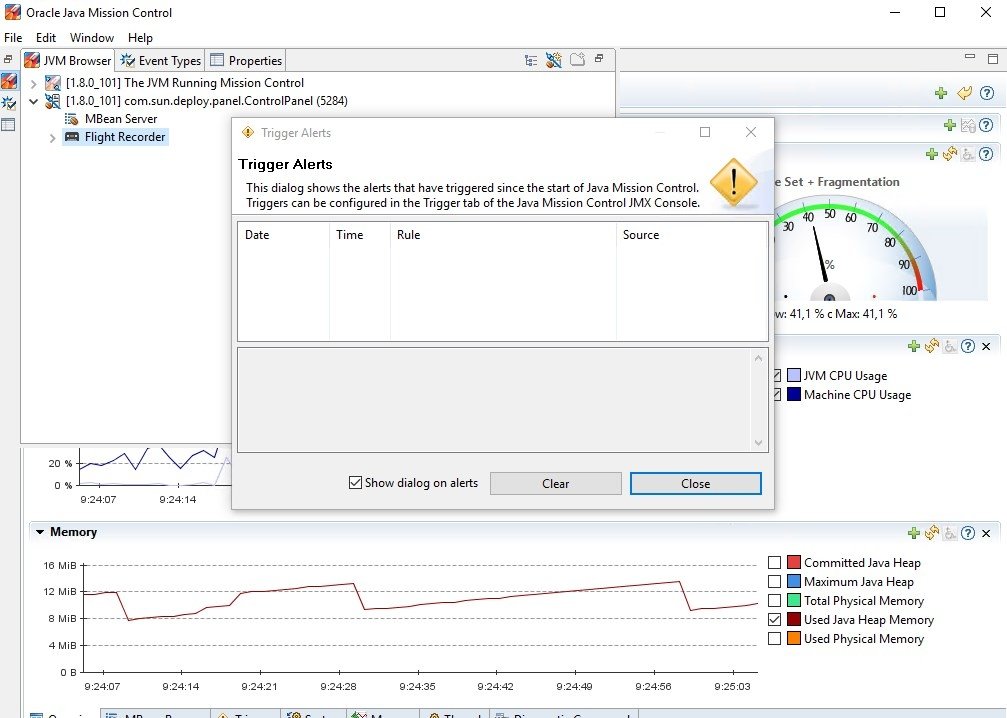The height and width of the screenshot is (718, 1007).
Task: Expand the Flight Recorder node
Action: 53,137
